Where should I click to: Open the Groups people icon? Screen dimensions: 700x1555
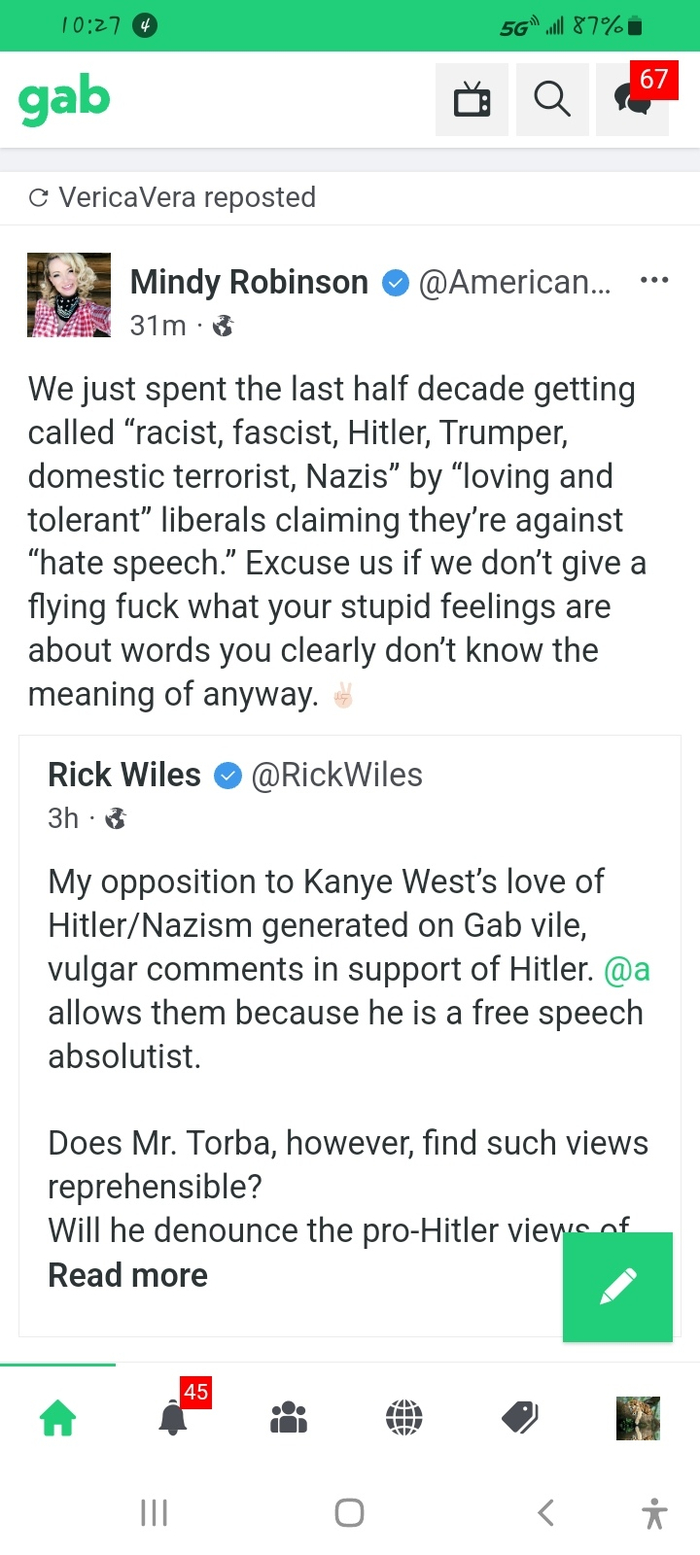click(289, 1416)
